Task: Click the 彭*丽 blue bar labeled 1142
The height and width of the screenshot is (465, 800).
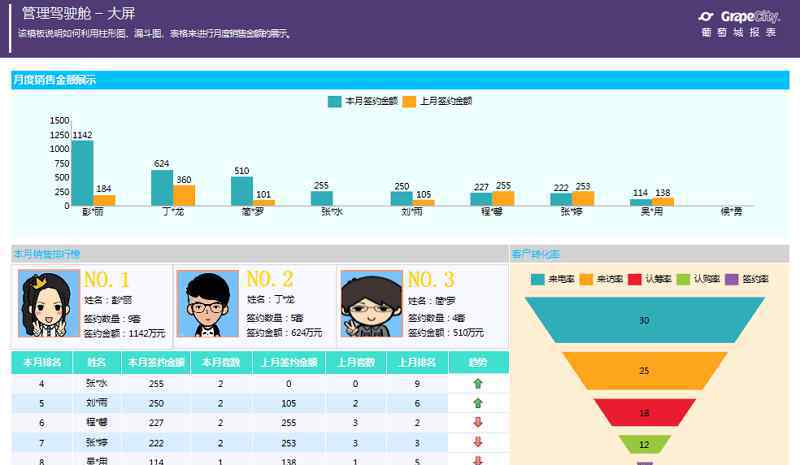Action: tap(82, 173)
